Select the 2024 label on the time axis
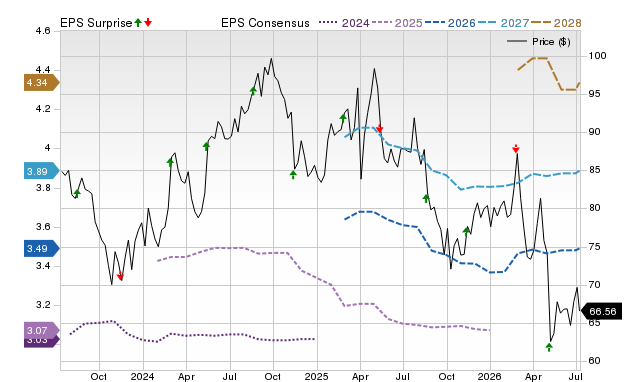This screenshot has height=382, width=640. click(142, 376)
